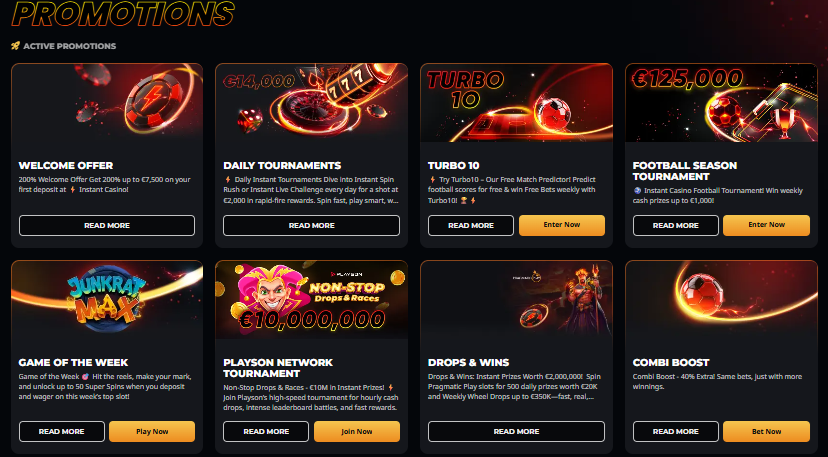The image size is (828, 457).
Task: Click the Junkrat Max game logo
Action: point(107,299)
